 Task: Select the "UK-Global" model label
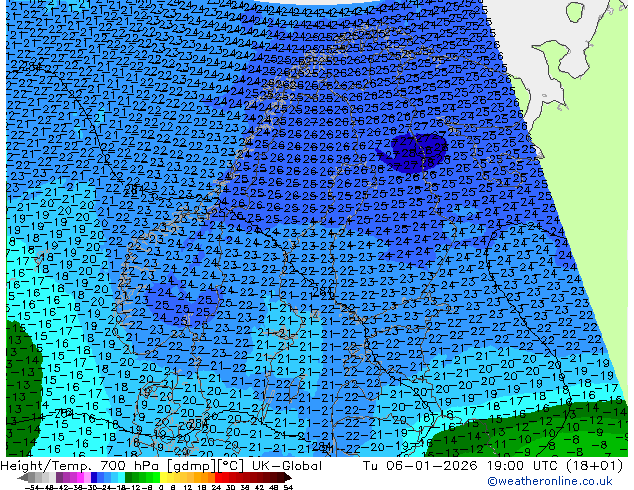pyautogui.click(x=289, y=466)
